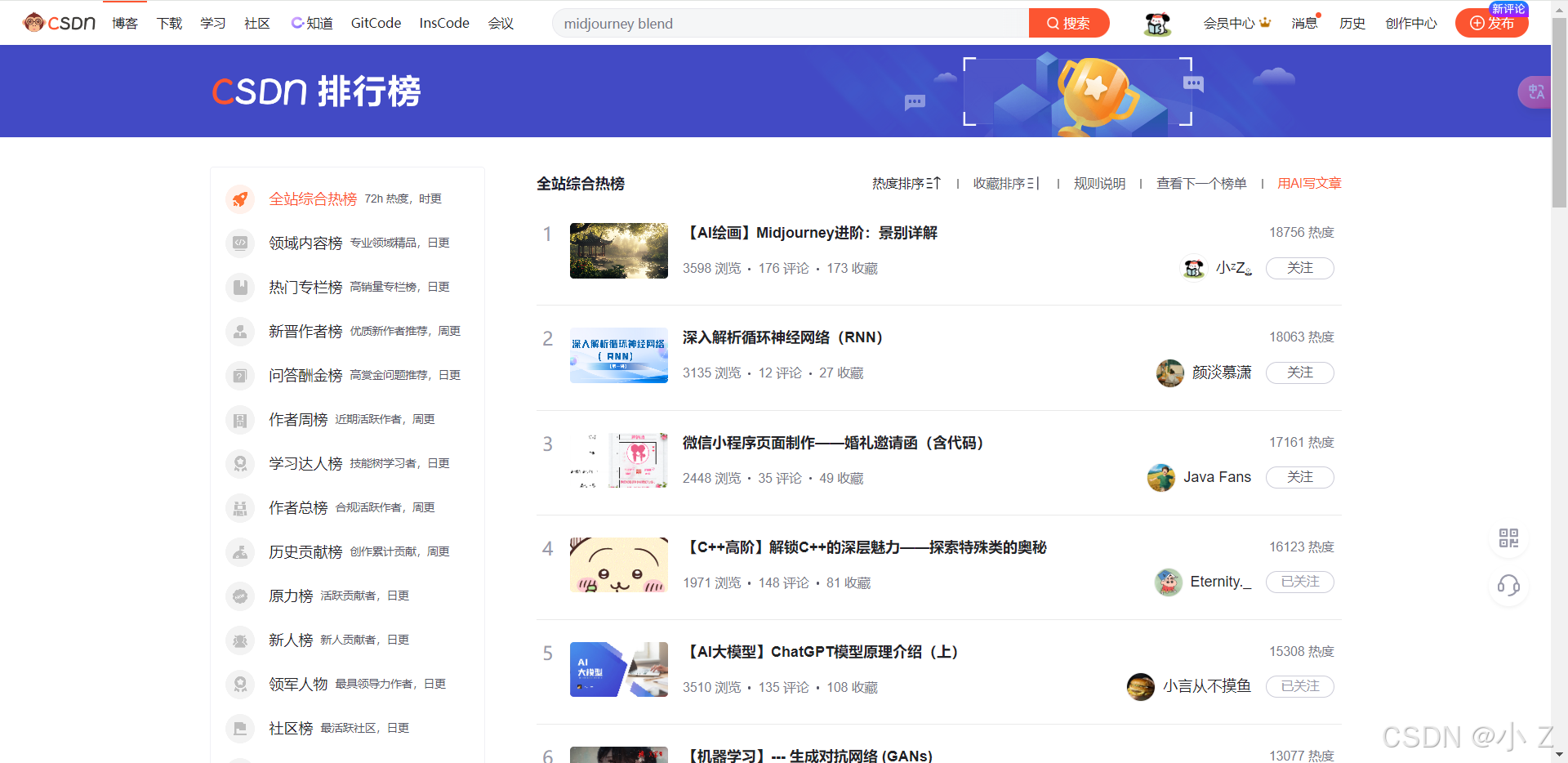Open article title 深入解析循环神经网络（RNN）
1568x763 pixels.
(x=783, y=337)
